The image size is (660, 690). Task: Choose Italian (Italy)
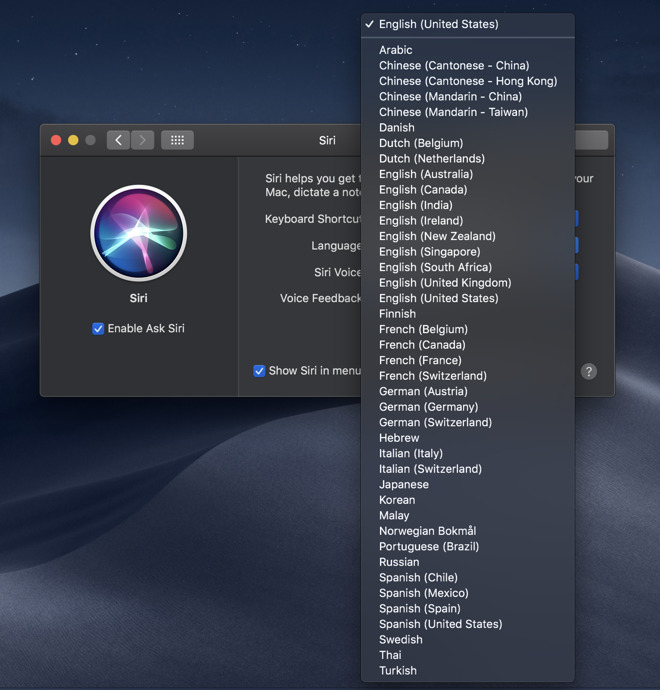[468, 453]
